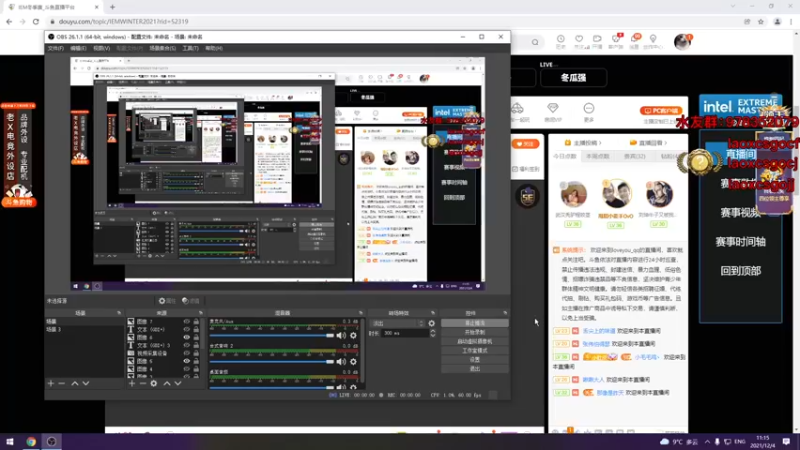Screen dimensions: 800x450
Task: Open transition properties gear beside 淡出
Action: tap(432, 323)
